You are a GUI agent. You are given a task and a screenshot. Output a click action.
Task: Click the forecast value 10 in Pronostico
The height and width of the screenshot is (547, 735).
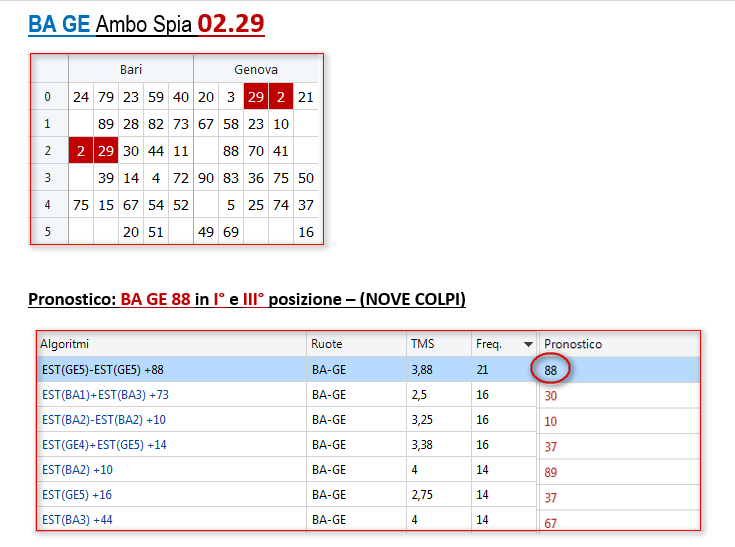[x=550, y=421]
